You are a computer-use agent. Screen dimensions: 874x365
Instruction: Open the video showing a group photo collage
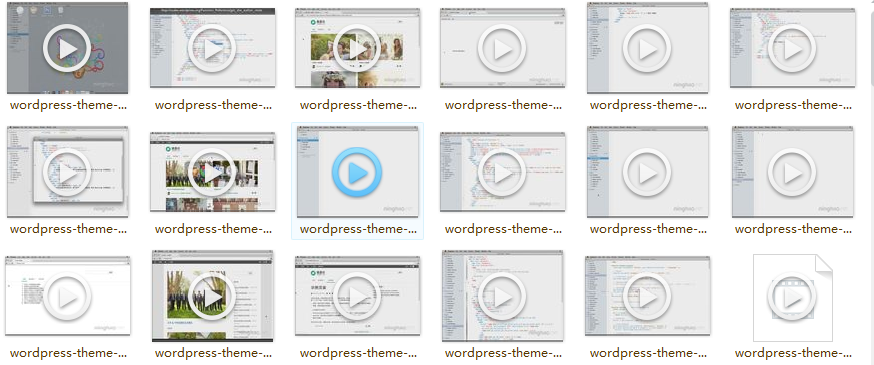212,172
